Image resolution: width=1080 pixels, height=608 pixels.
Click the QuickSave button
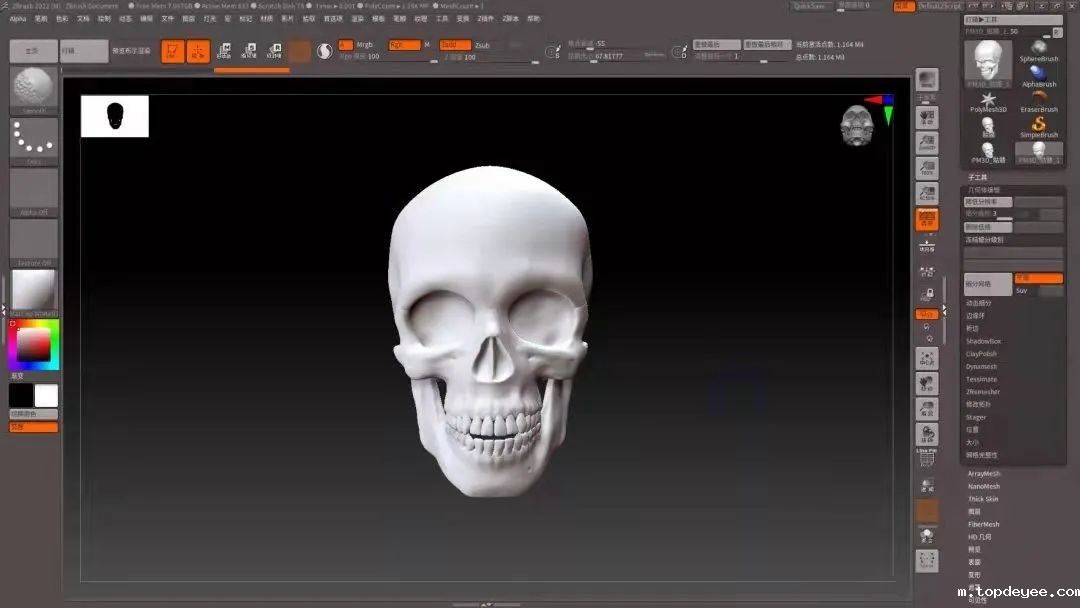pyautogui.click(x=809, y=6)
